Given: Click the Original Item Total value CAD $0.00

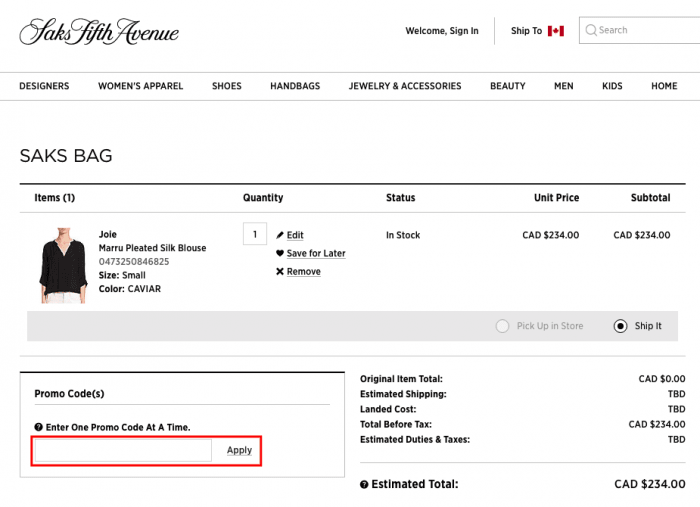Looking at the screenshot, I should pyautogui.click(x=662, y=379).
